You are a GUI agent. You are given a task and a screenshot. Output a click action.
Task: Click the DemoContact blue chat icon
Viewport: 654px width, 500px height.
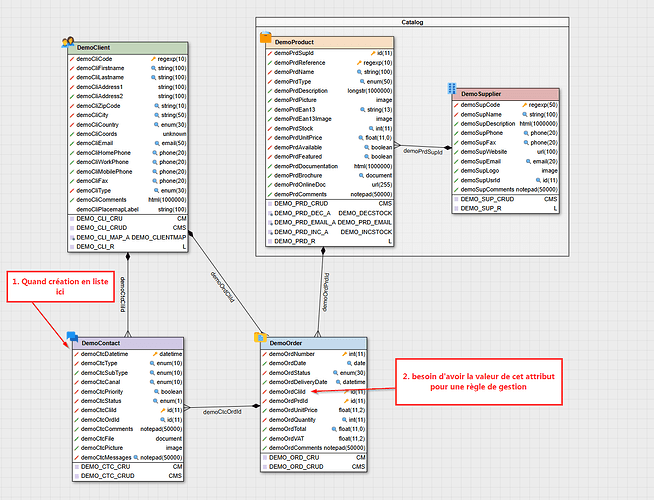(72, 337)
